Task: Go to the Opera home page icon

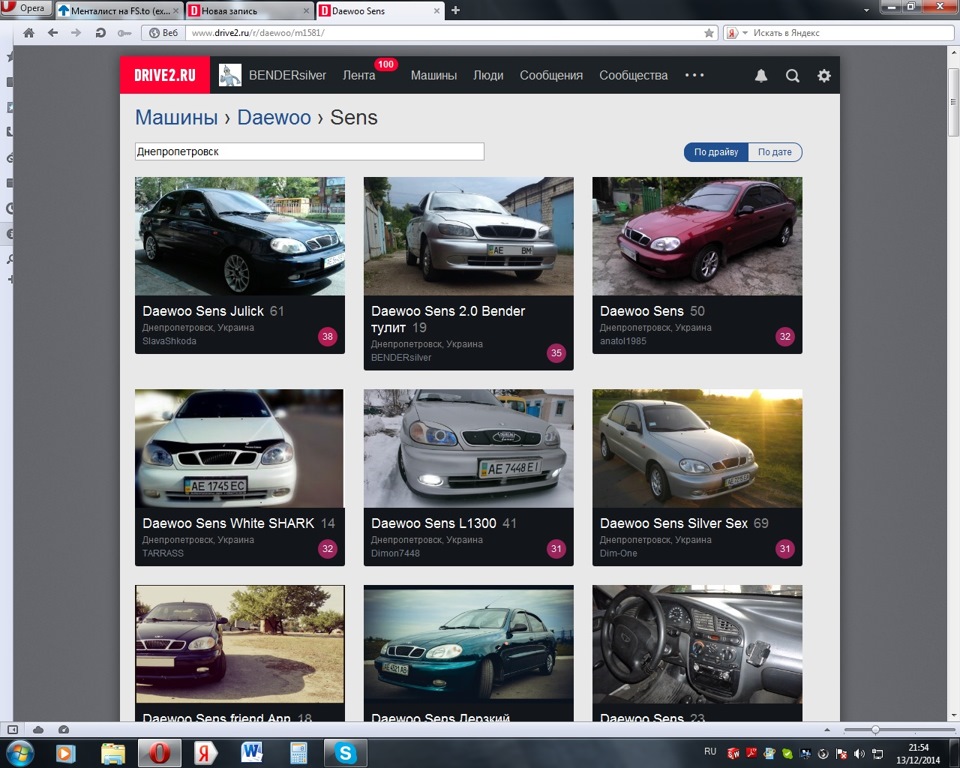Action: point(28,33)
